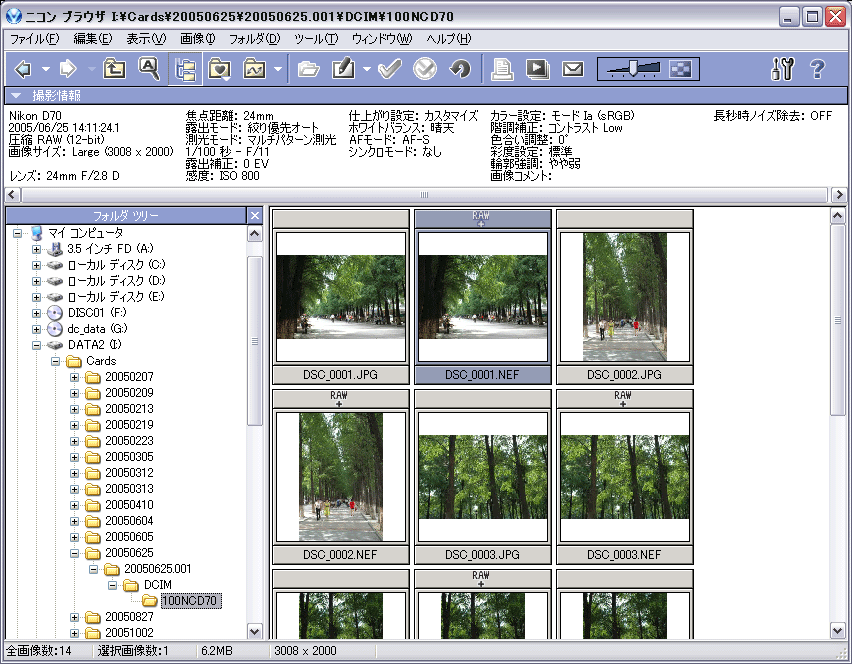Open the favorite folders heart icon
Screen dimensions: 852x664
(219, 69)
